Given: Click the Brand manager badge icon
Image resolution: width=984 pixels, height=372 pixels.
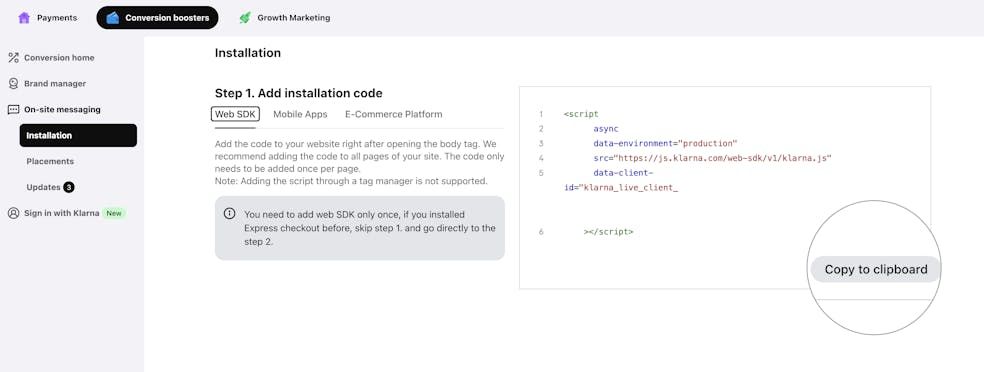Looking at the screenshot, I should pos(13,83).
